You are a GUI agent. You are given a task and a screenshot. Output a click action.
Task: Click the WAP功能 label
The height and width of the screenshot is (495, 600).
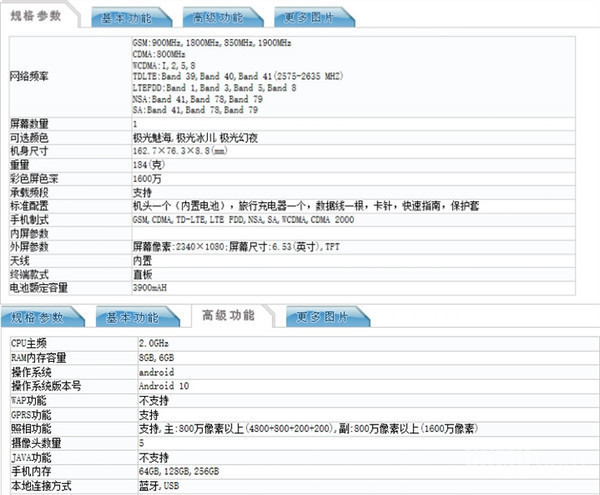(x=29, y=401)
